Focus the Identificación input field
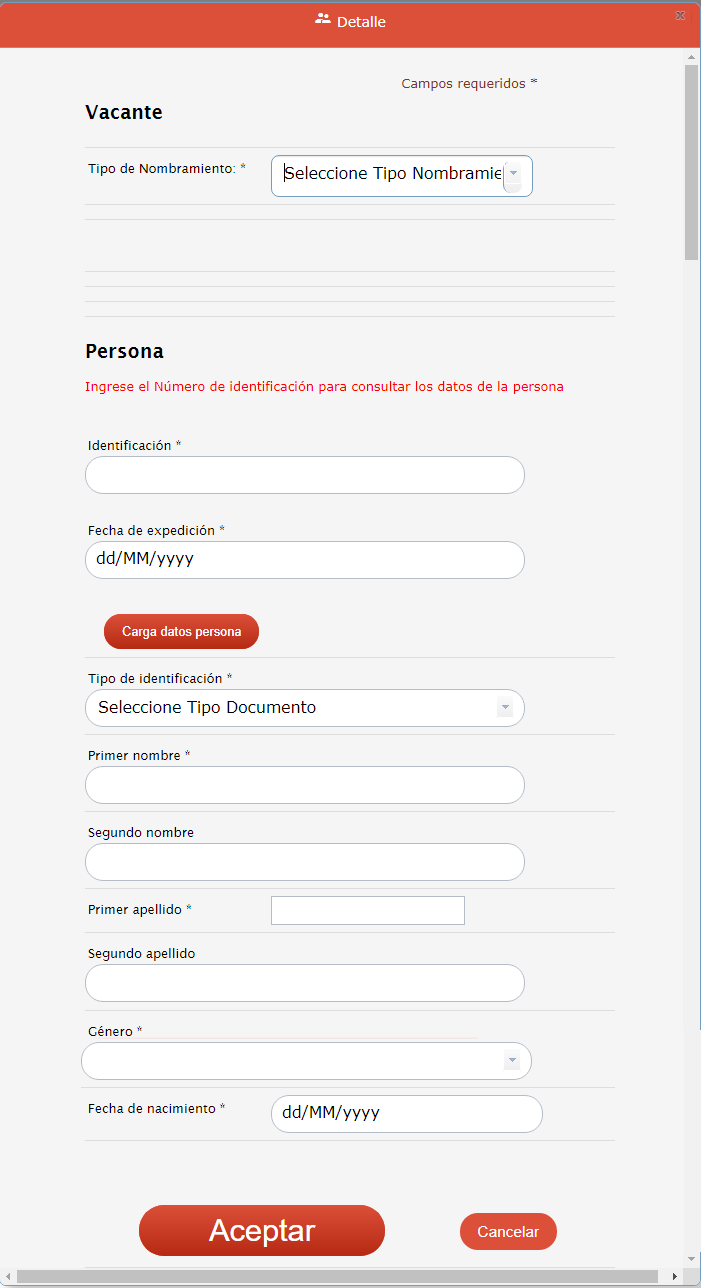Image resolution: width=701 pixels, height=1288 pixels. click(x=305, y=475)
